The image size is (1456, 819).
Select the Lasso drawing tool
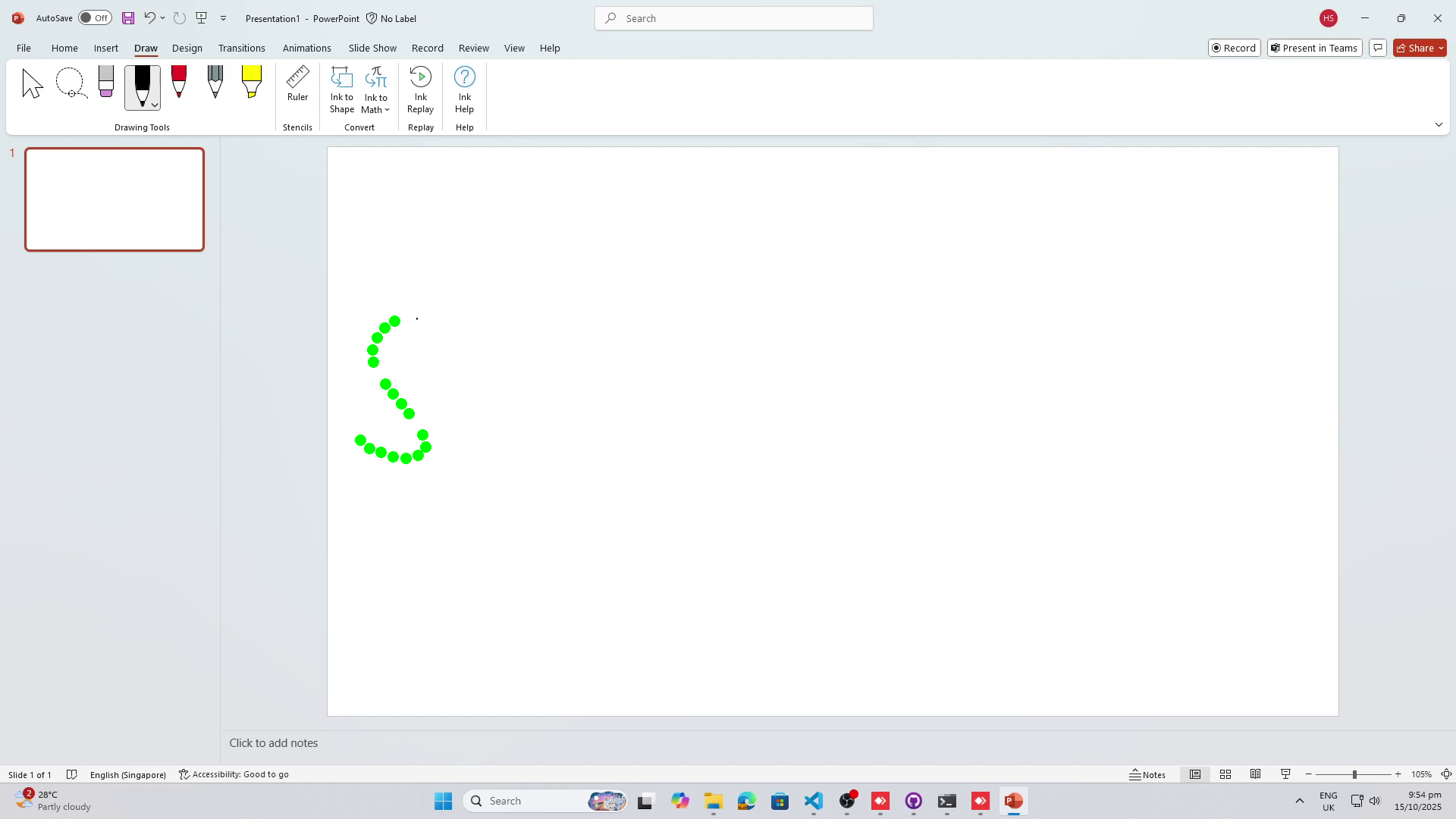71,83
